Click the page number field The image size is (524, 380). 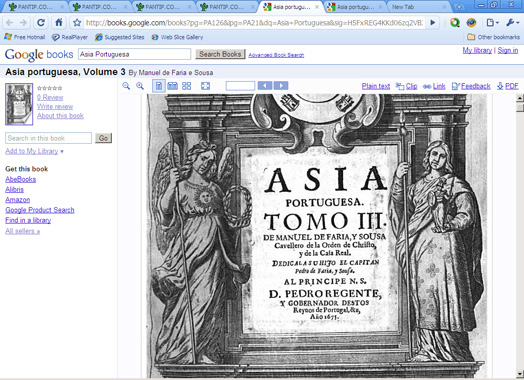click(240, 86)
